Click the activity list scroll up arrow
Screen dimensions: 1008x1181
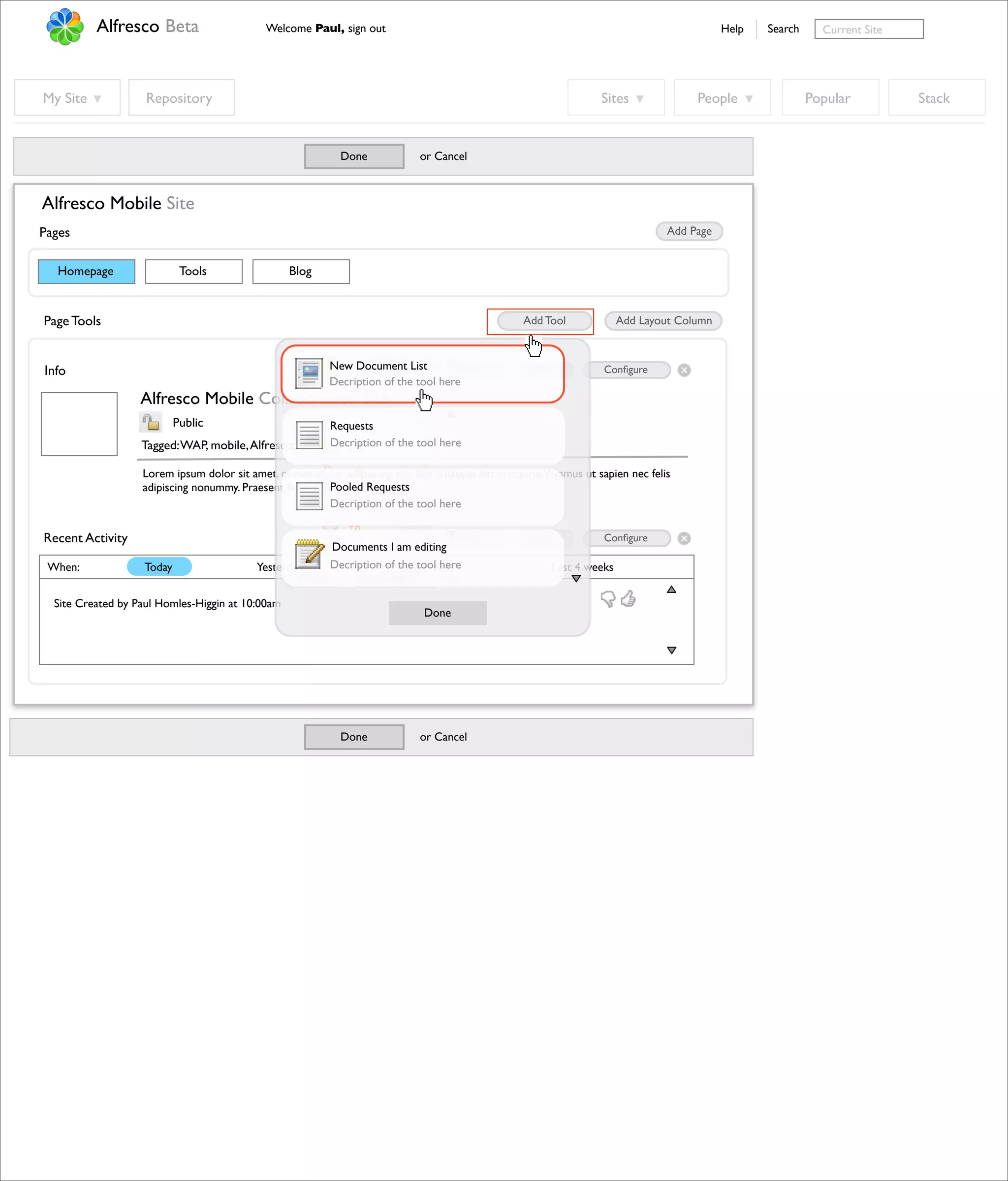672,590
